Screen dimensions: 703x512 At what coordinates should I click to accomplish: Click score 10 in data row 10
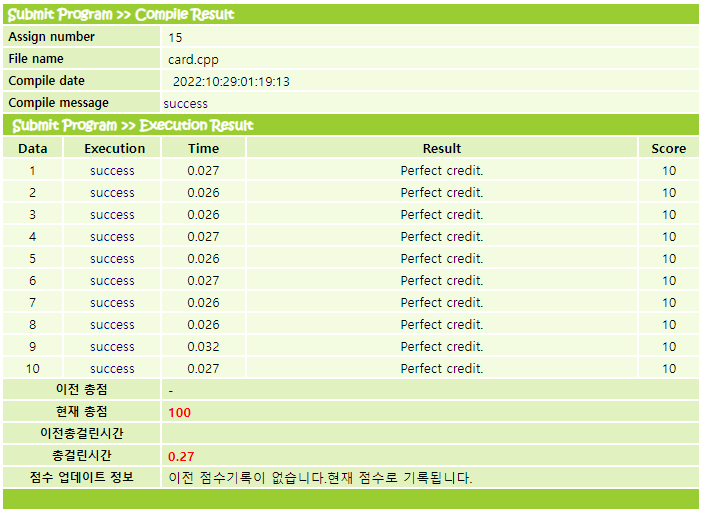[669, 369]
